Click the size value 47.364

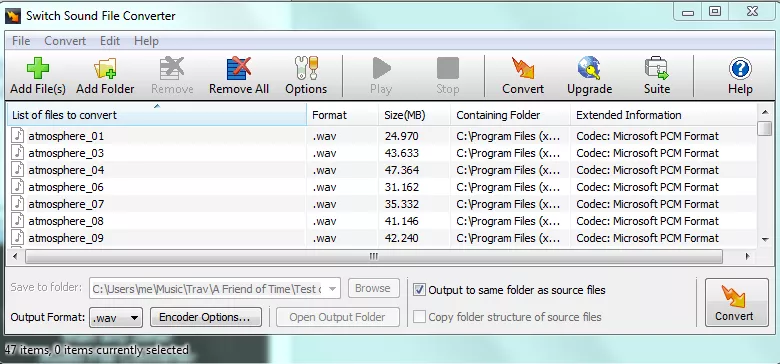coord(401,170)
